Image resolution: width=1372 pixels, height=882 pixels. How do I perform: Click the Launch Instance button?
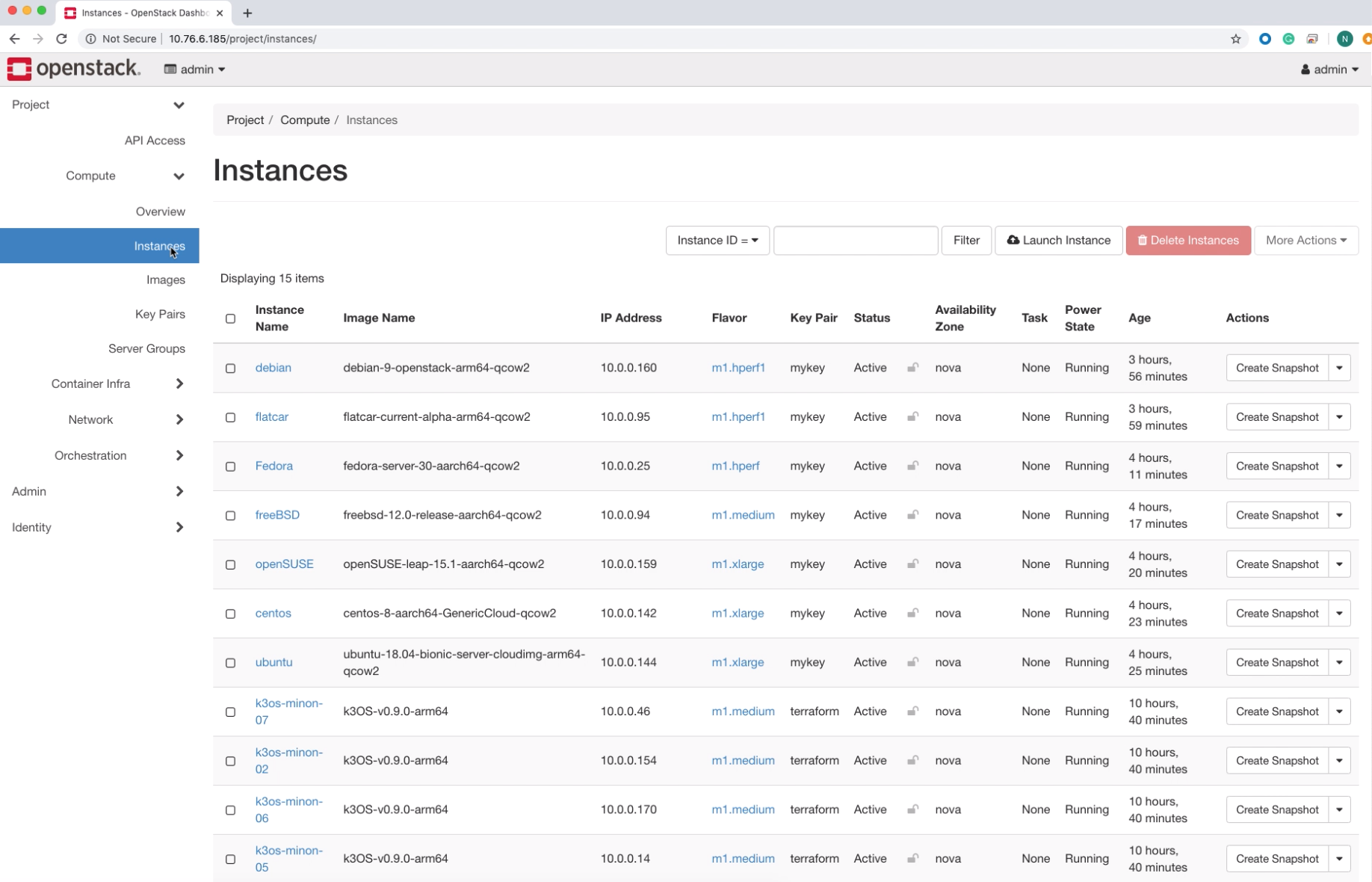[1058, 240]
